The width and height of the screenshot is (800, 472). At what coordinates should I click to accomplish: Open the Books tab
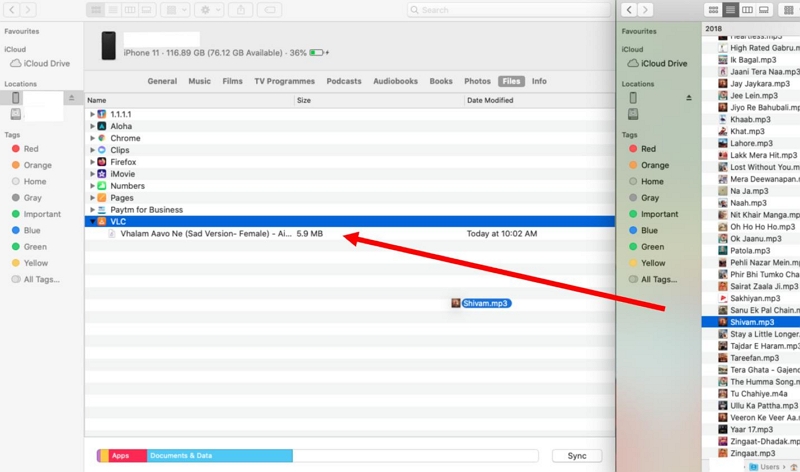[441, 81]
